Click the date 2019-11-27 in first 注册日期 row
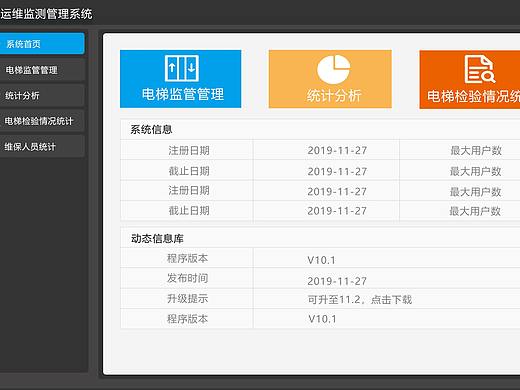Screen dimensions: 520x390 pos(337,150)
